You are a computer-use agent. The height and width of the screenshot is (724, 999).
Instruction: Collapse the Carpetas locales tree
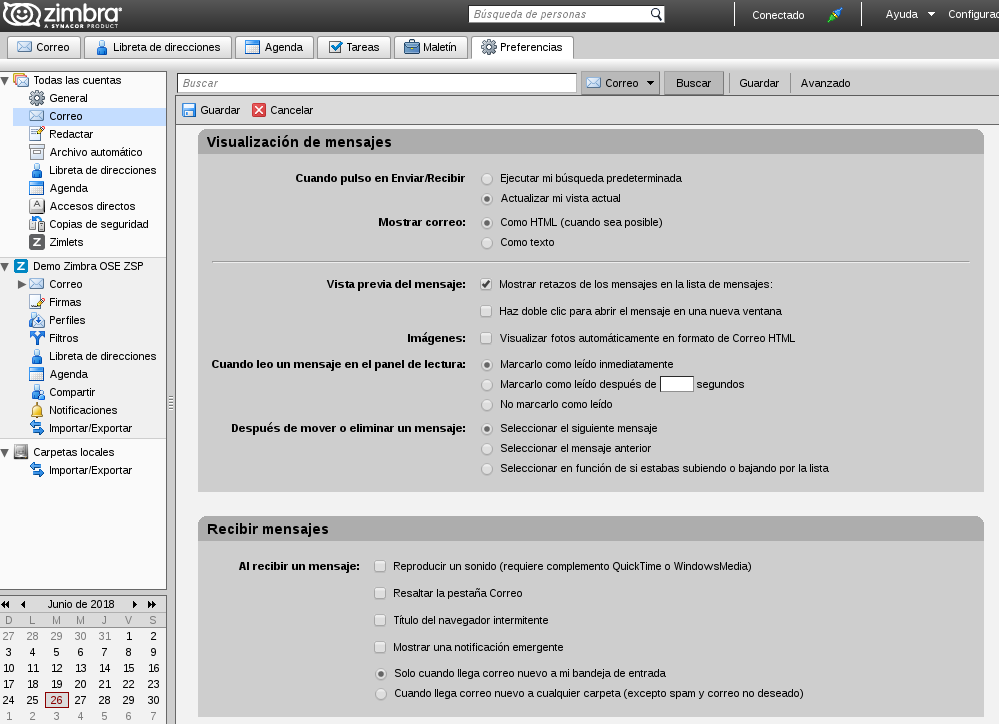pos(5,452)
